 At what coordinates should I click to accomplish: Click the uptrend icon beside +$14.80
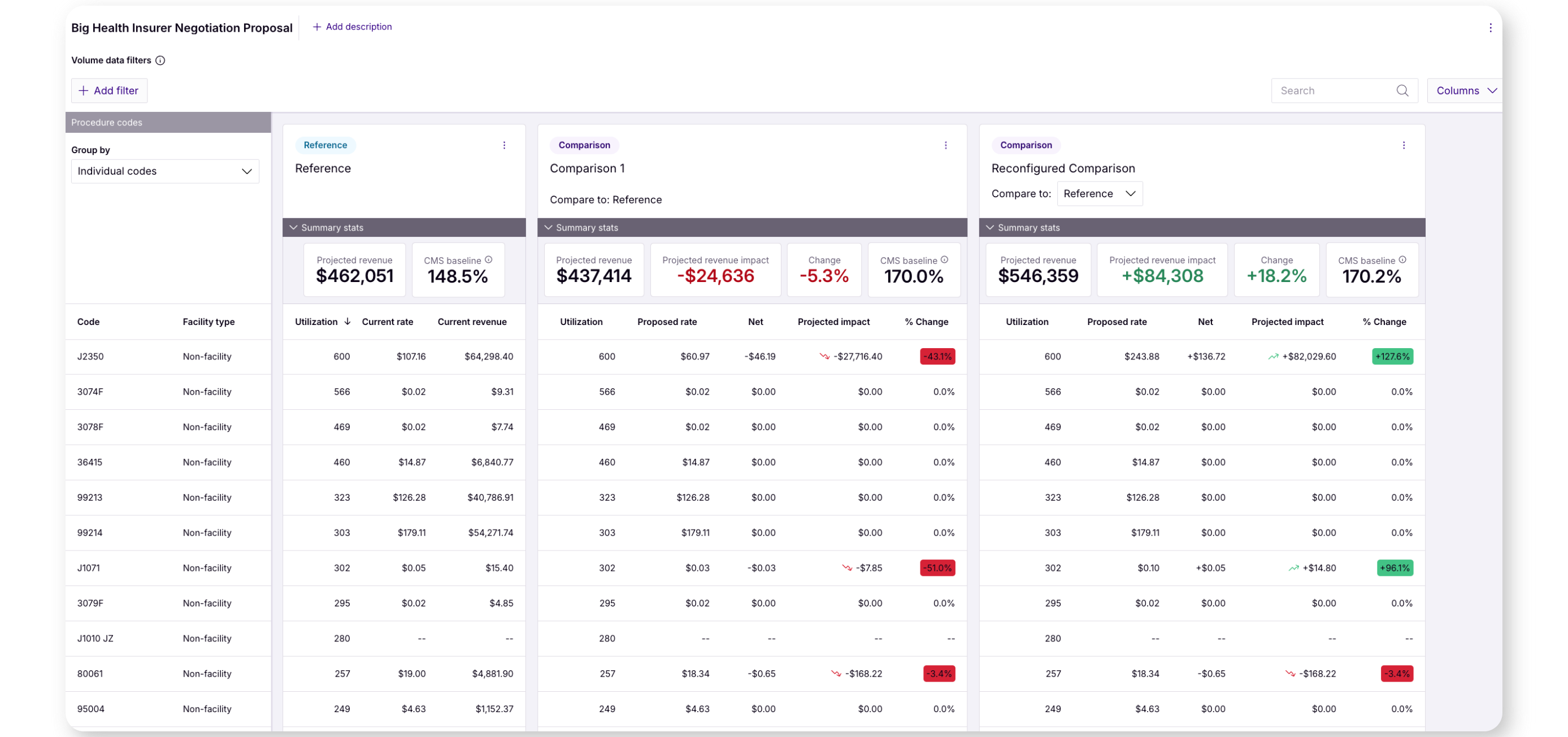pos(1293,567)
